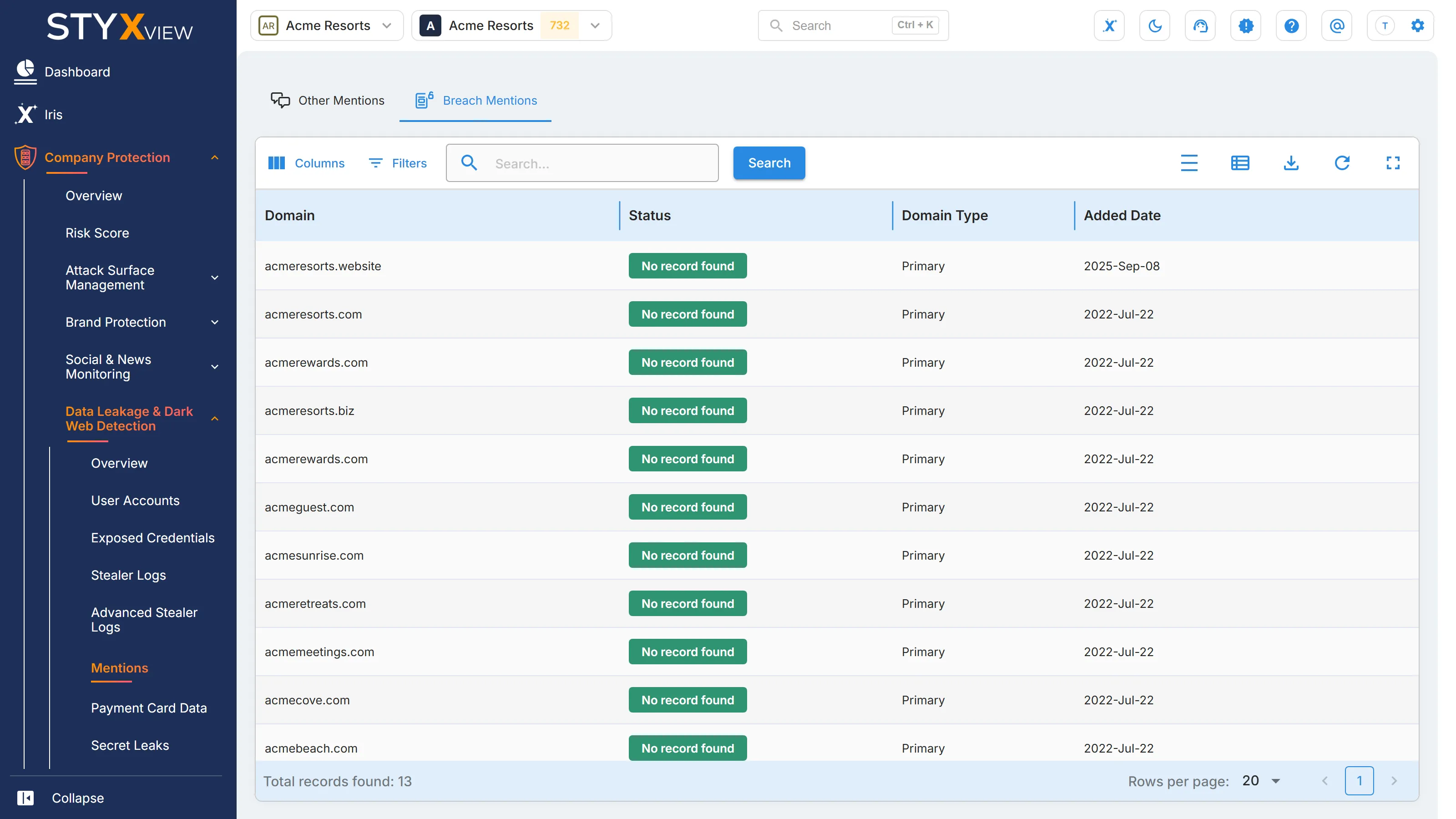Sort by the Added Date column header
This screenshot has height=819, width=1456.
(x=1122, y=215)
